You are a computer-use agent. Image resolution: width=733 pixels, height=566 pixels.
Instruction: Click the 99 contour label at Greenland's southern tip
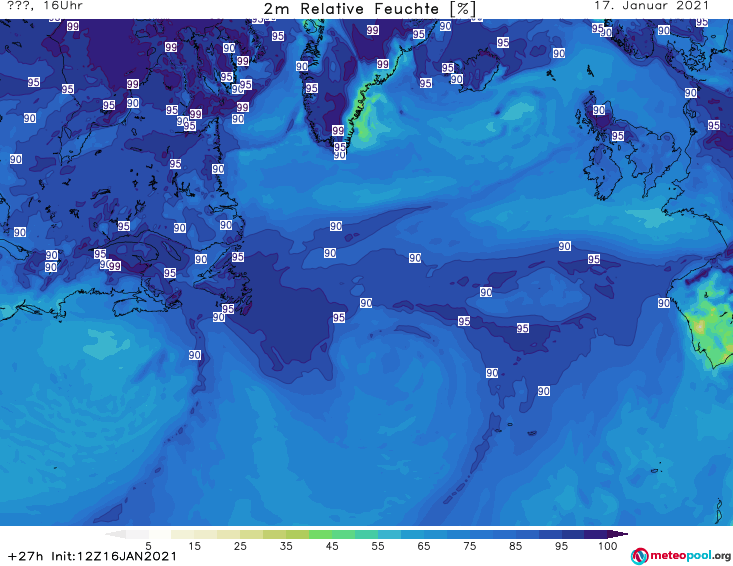[x=338, y=130]
